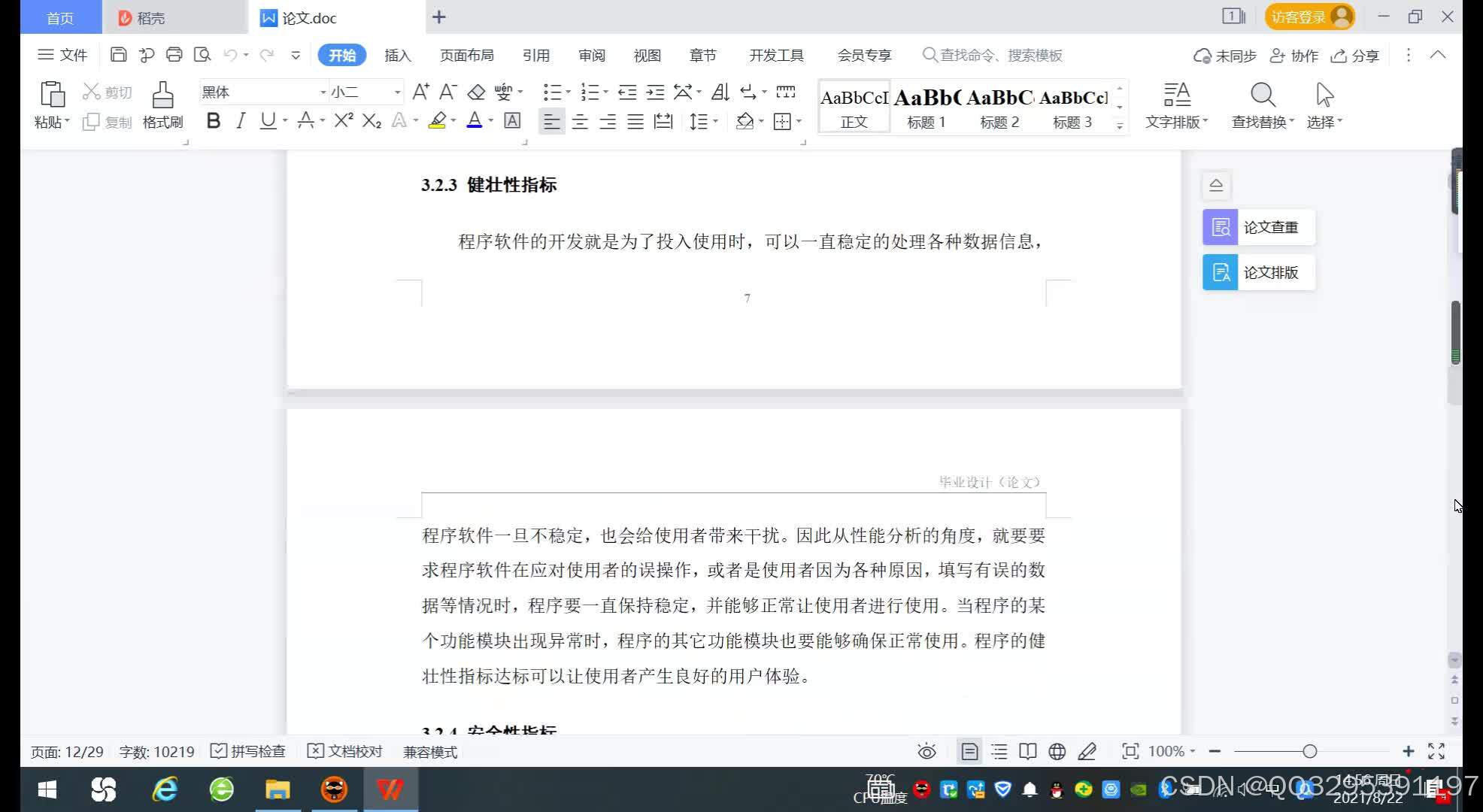Apply 标题 1 heading style
Screen dimensions: 1483x812
click(x=926, y=107)
